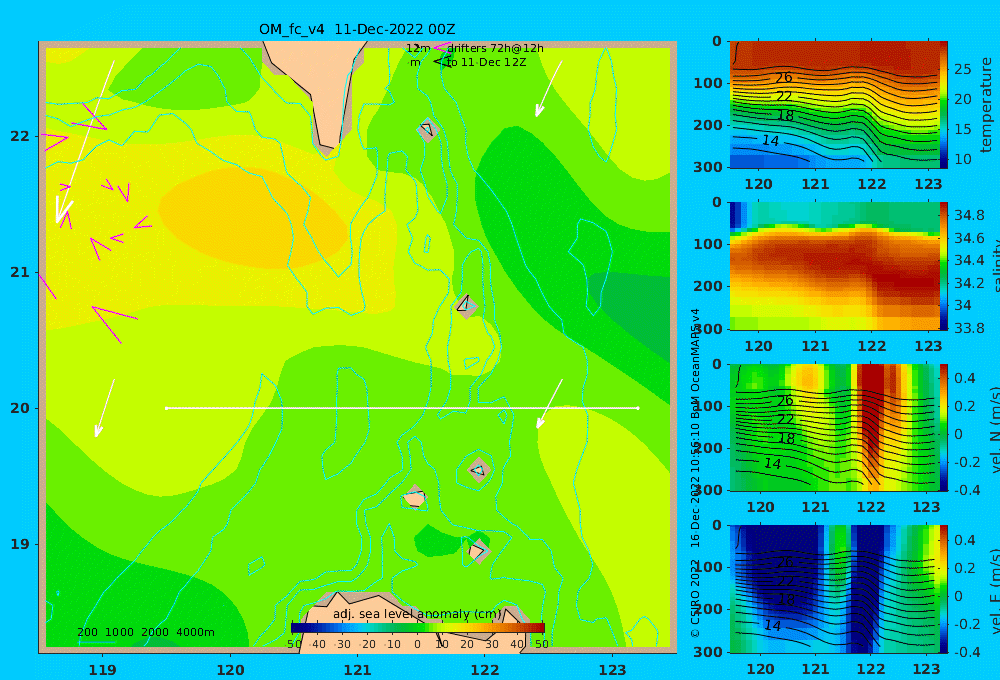The height and width of the screenshot is (680, 1000).
Task: Click the orange high sea-level anomaly patch
Action: click(x=252, y=217)
